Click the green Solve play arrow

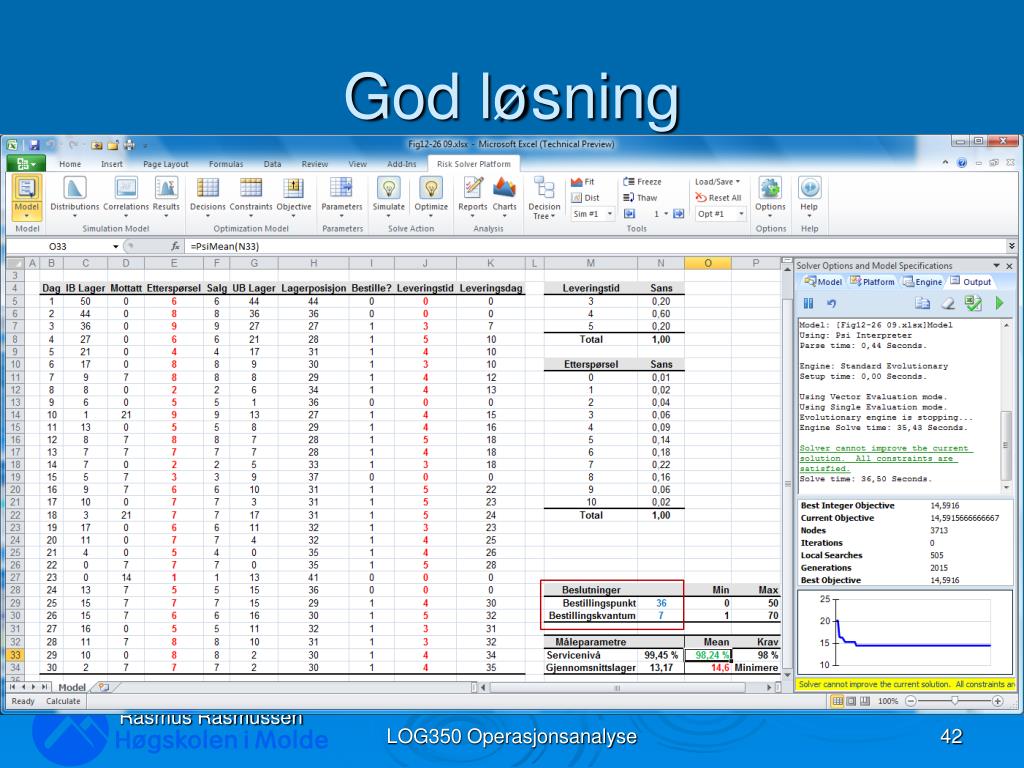click(x=999, y=304)
